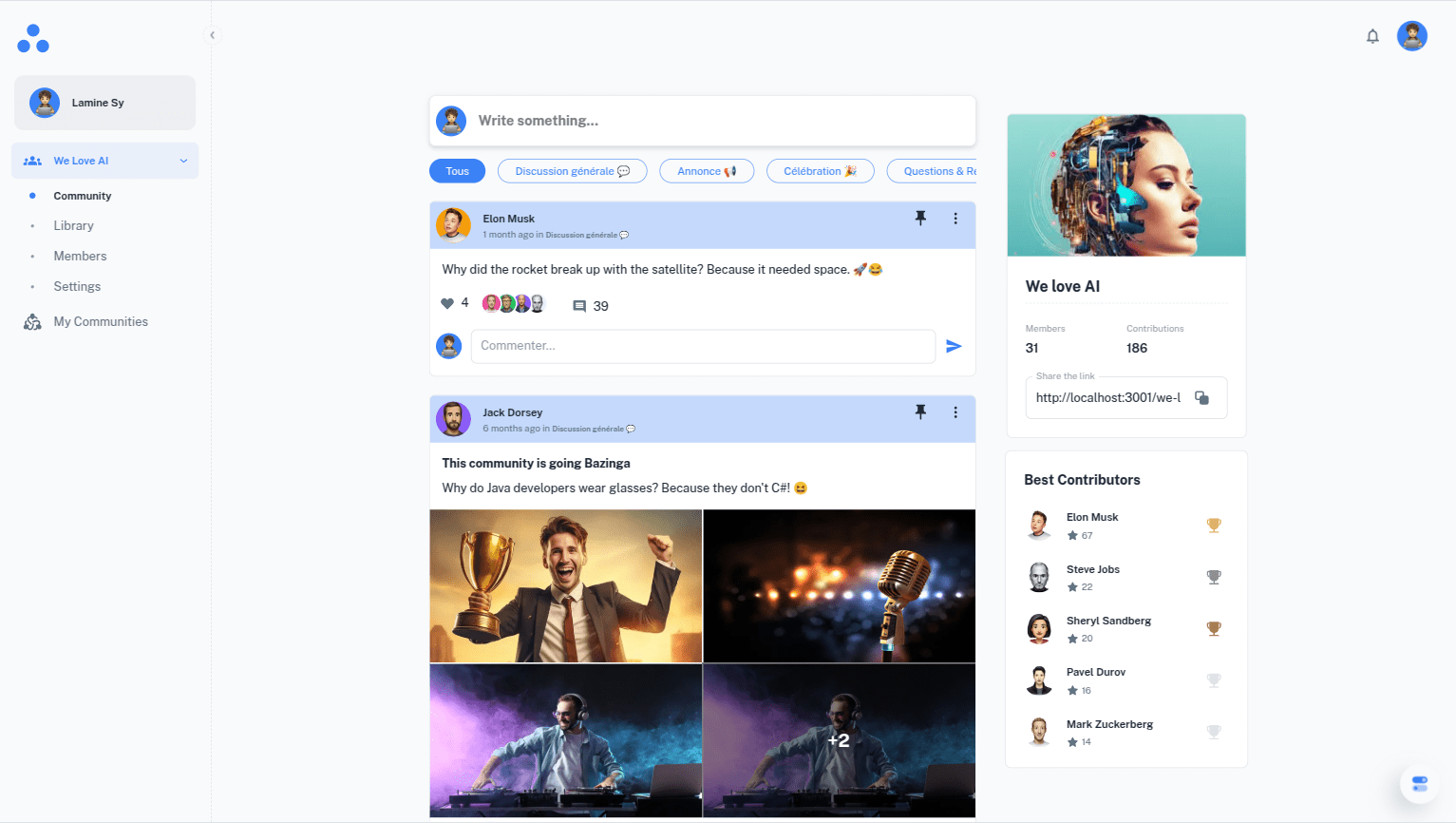Screen dimensions: 1456x823
Task: Open Jack Dorsey's avatar
Action: [x=453, y=419]
